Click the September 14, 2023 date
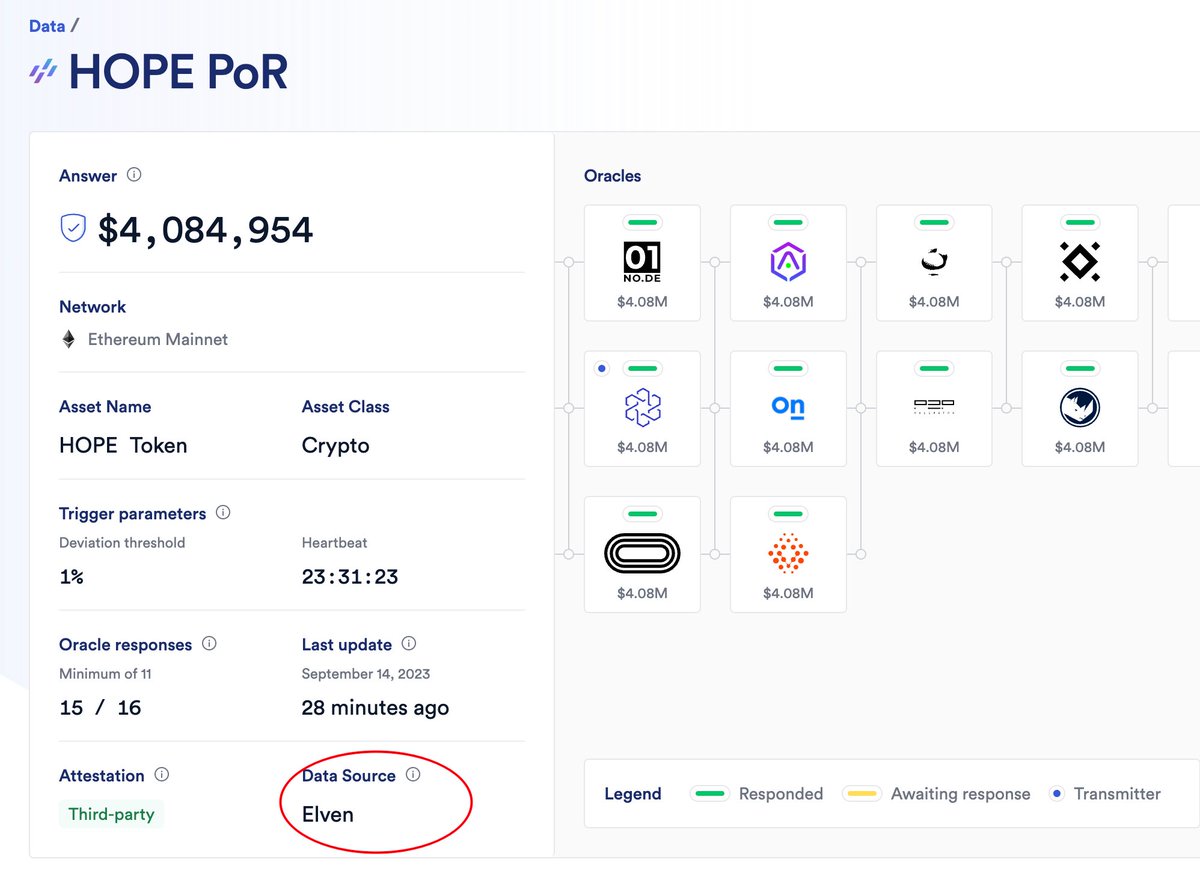Viewport: 1200px width, 880px height. point(366,674)
